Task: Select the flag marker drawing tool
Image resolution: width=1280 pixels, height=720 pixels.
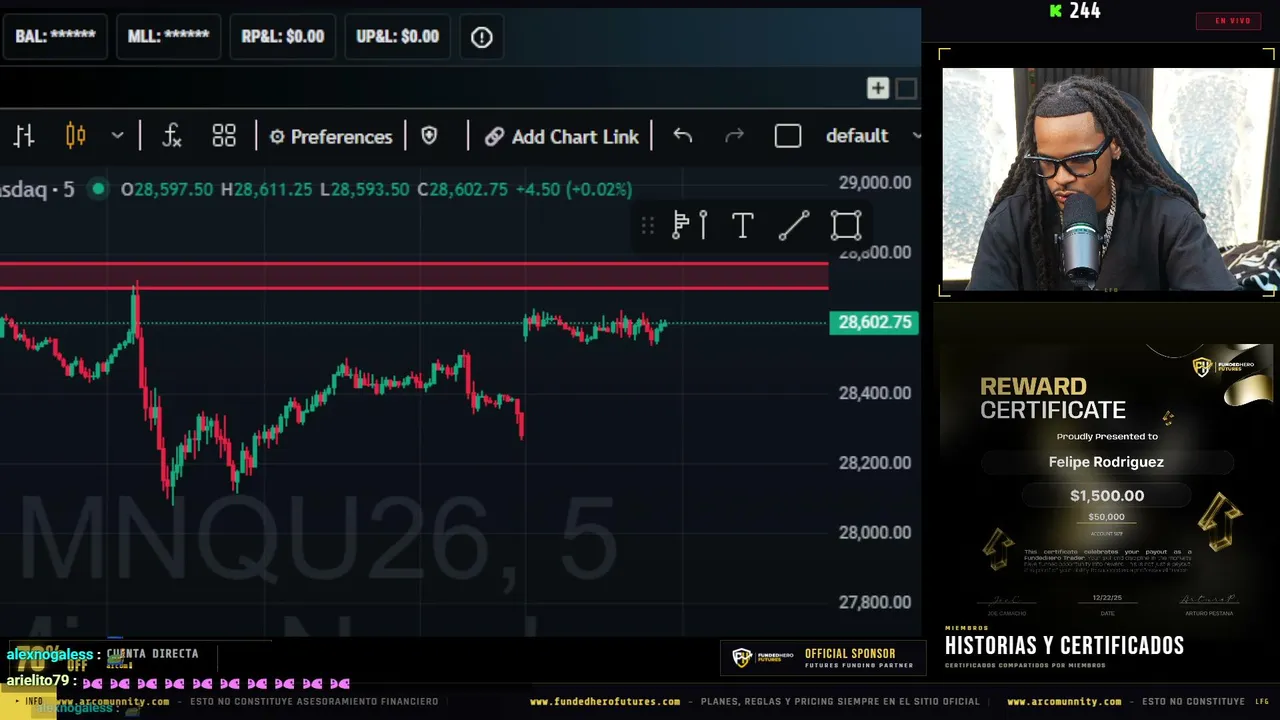Action: pyautogui.click(x=690, y=226)
